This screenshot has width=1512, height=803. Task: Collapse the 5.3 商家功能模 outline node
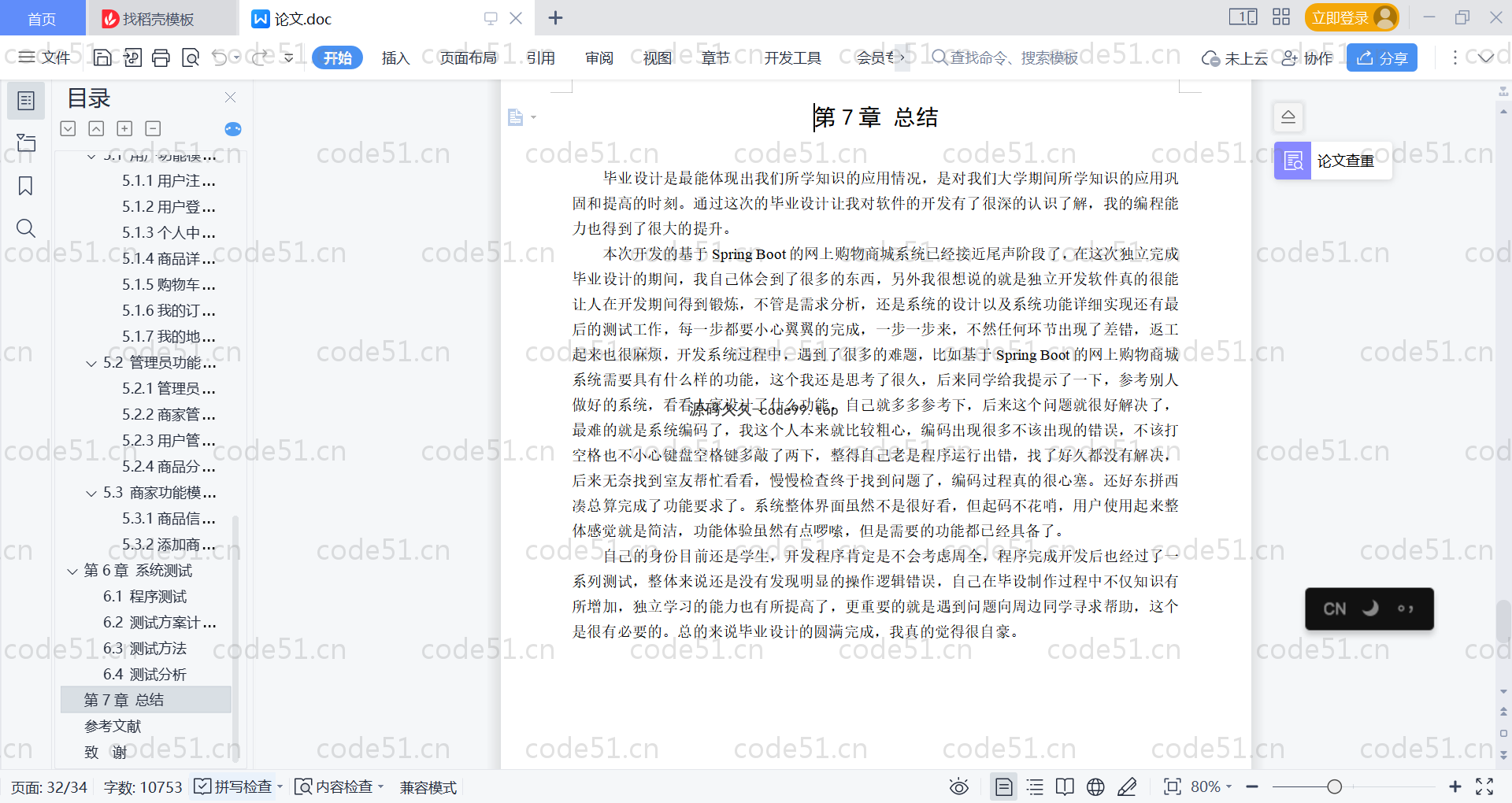[91, 493]
